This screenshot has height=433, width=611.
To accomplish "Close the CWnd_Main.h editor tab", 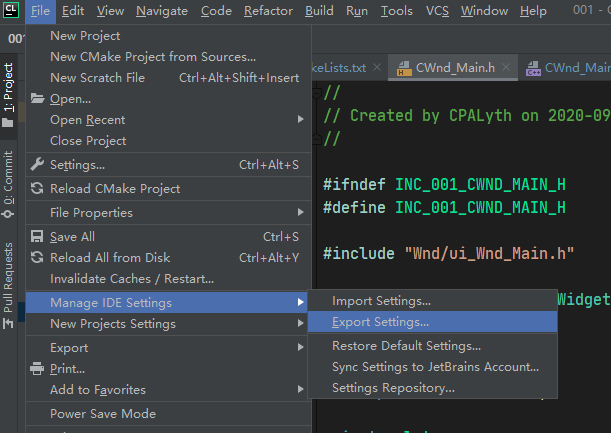I will click(506, 67).
